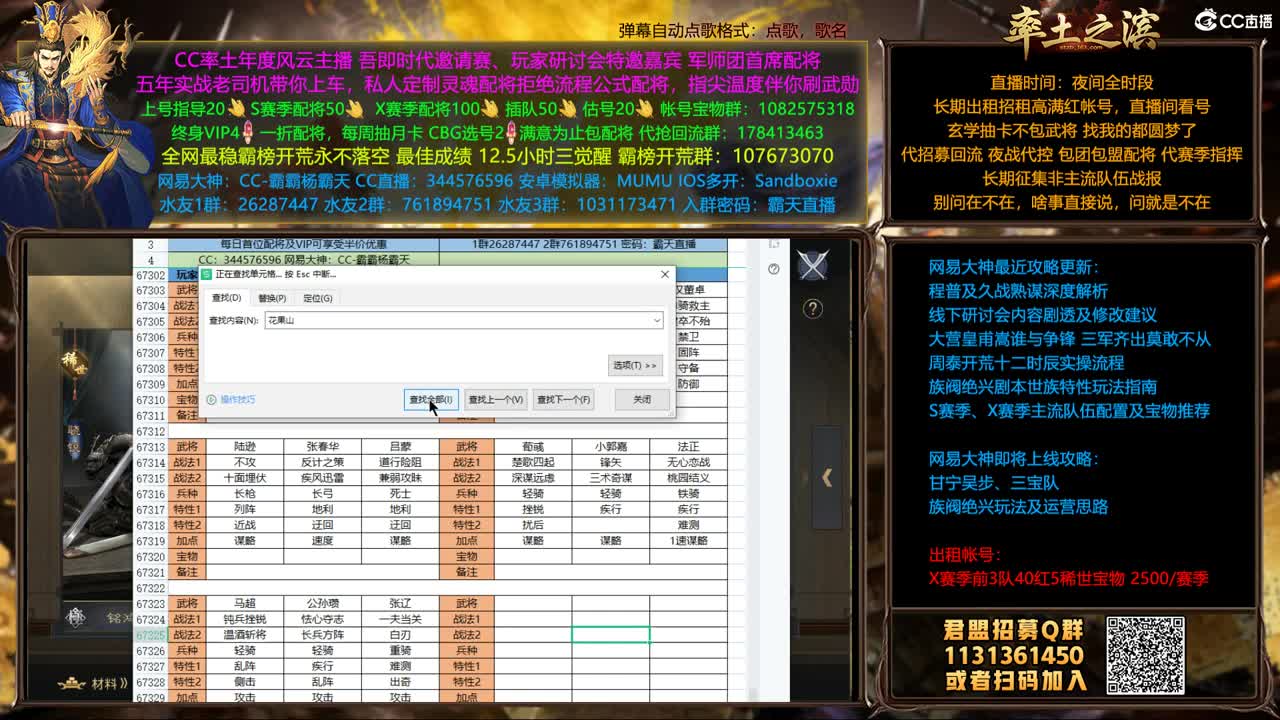Select cell 1速谋略
The image size is (1280, 720).
[x=688, y=541]
